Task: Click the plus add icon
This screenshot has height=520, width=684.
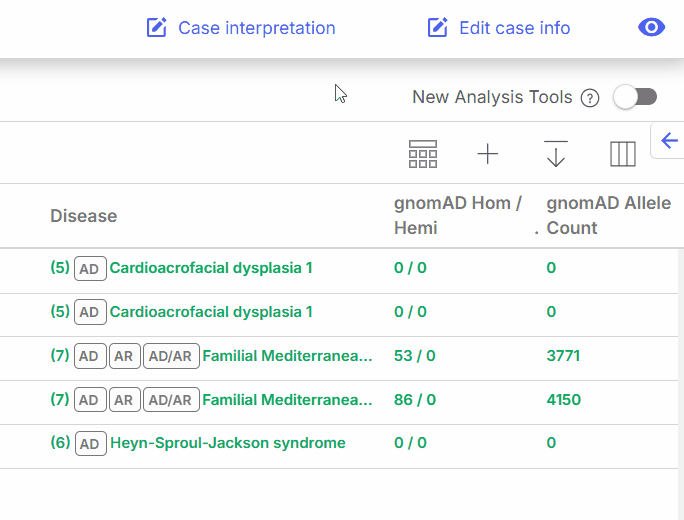Action: tap(487, 154)
